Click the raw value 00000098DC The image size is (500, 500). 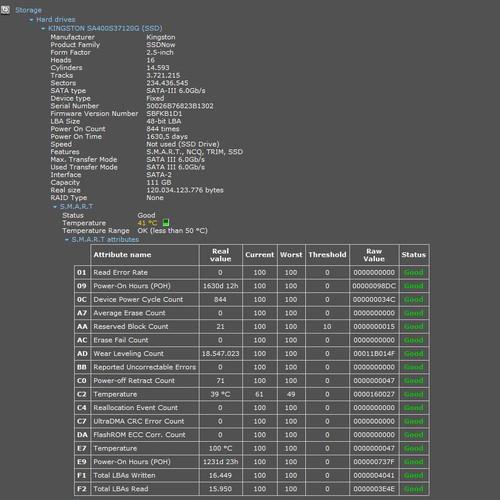374,286
